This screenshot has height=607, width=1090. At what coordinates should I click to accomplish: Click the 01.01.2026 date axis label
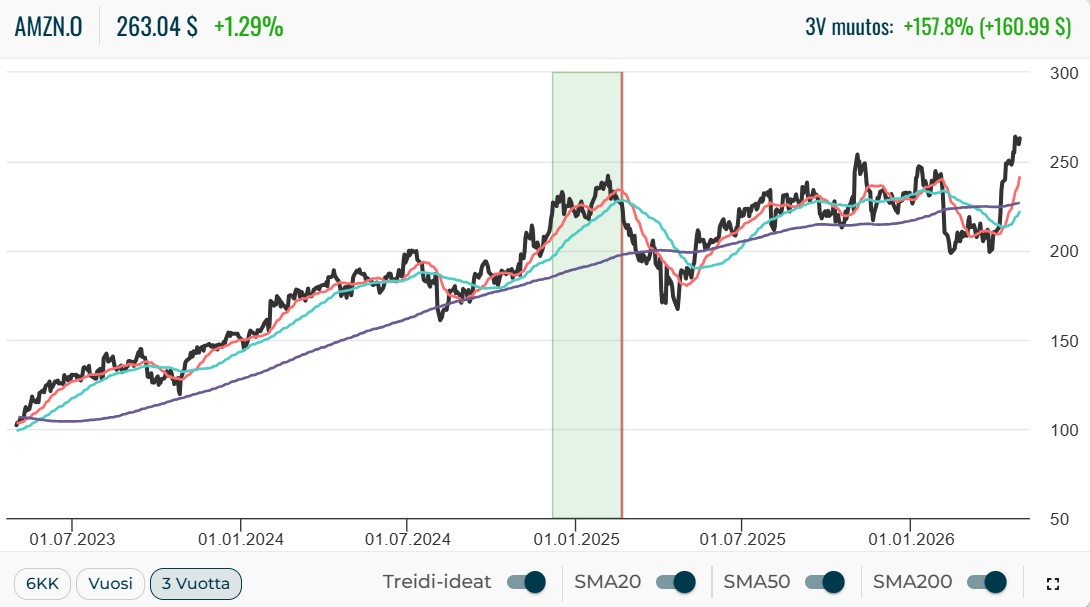point(911,539)
